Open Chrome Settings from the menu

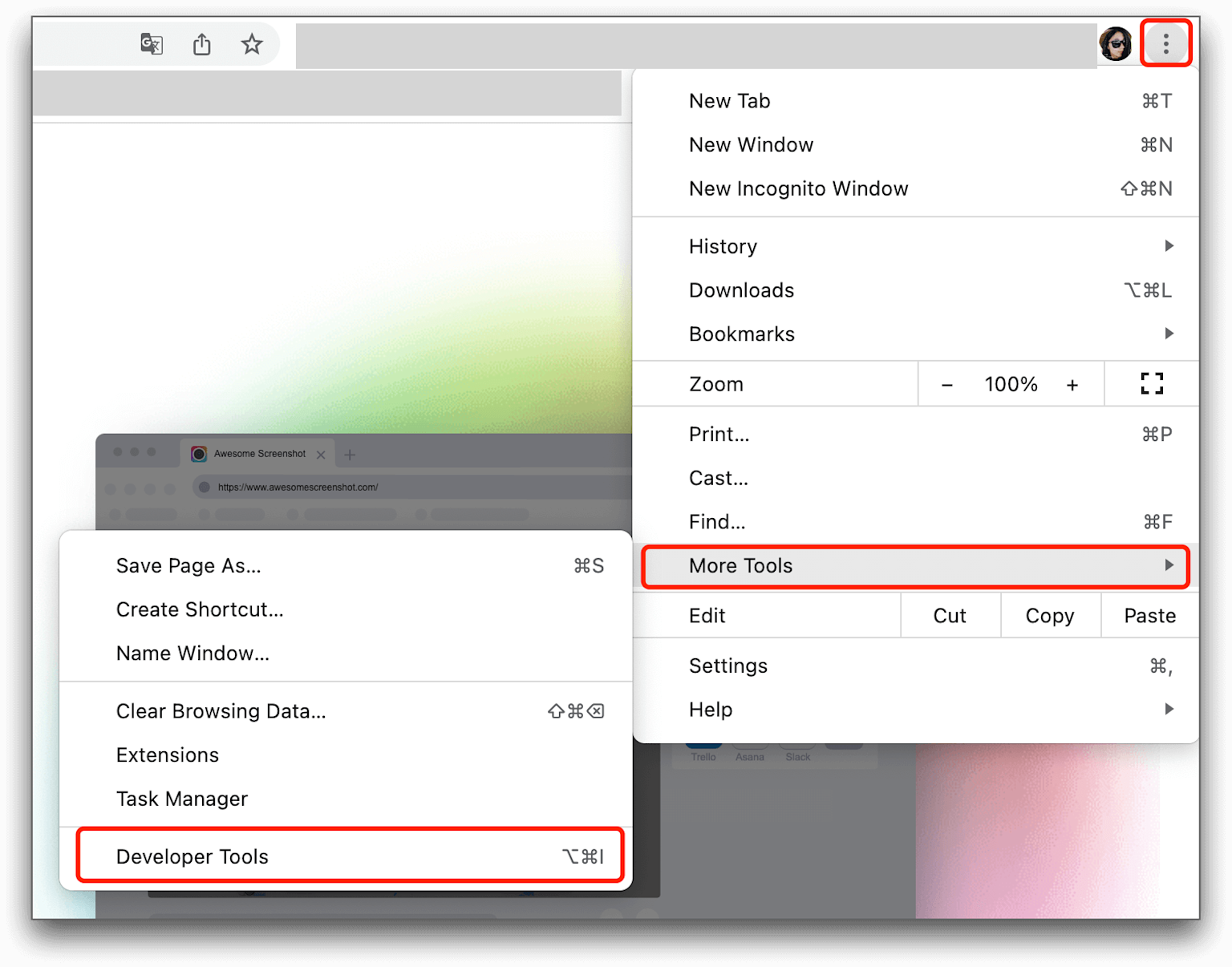(727, 666)
